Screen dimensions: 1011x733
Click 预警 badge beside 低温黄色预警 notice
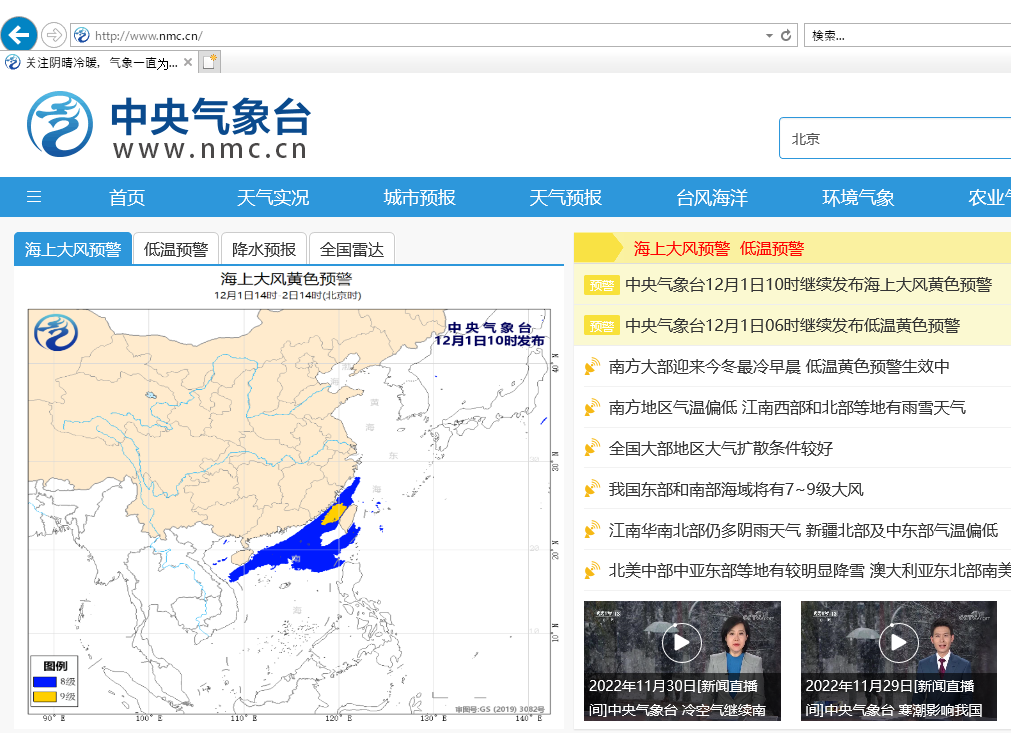point(602,326)
